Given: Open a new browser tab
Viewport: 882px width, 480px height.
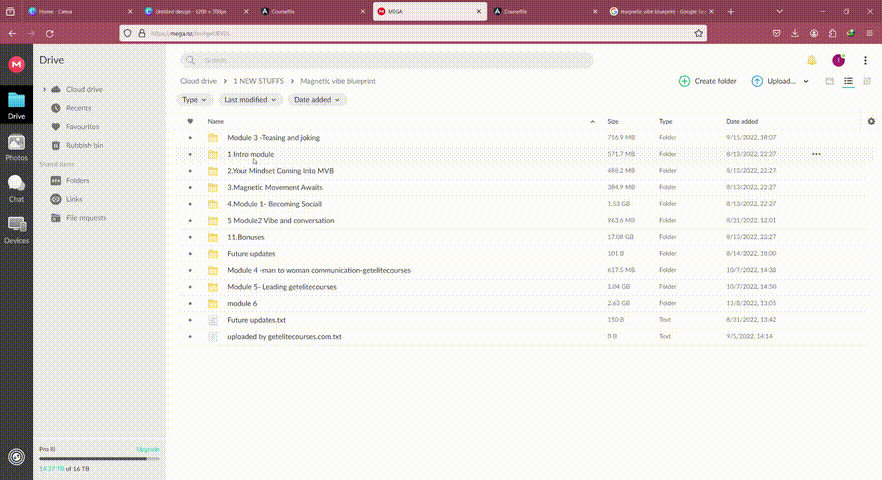Looking at the screenshot, I should [731, 11].
